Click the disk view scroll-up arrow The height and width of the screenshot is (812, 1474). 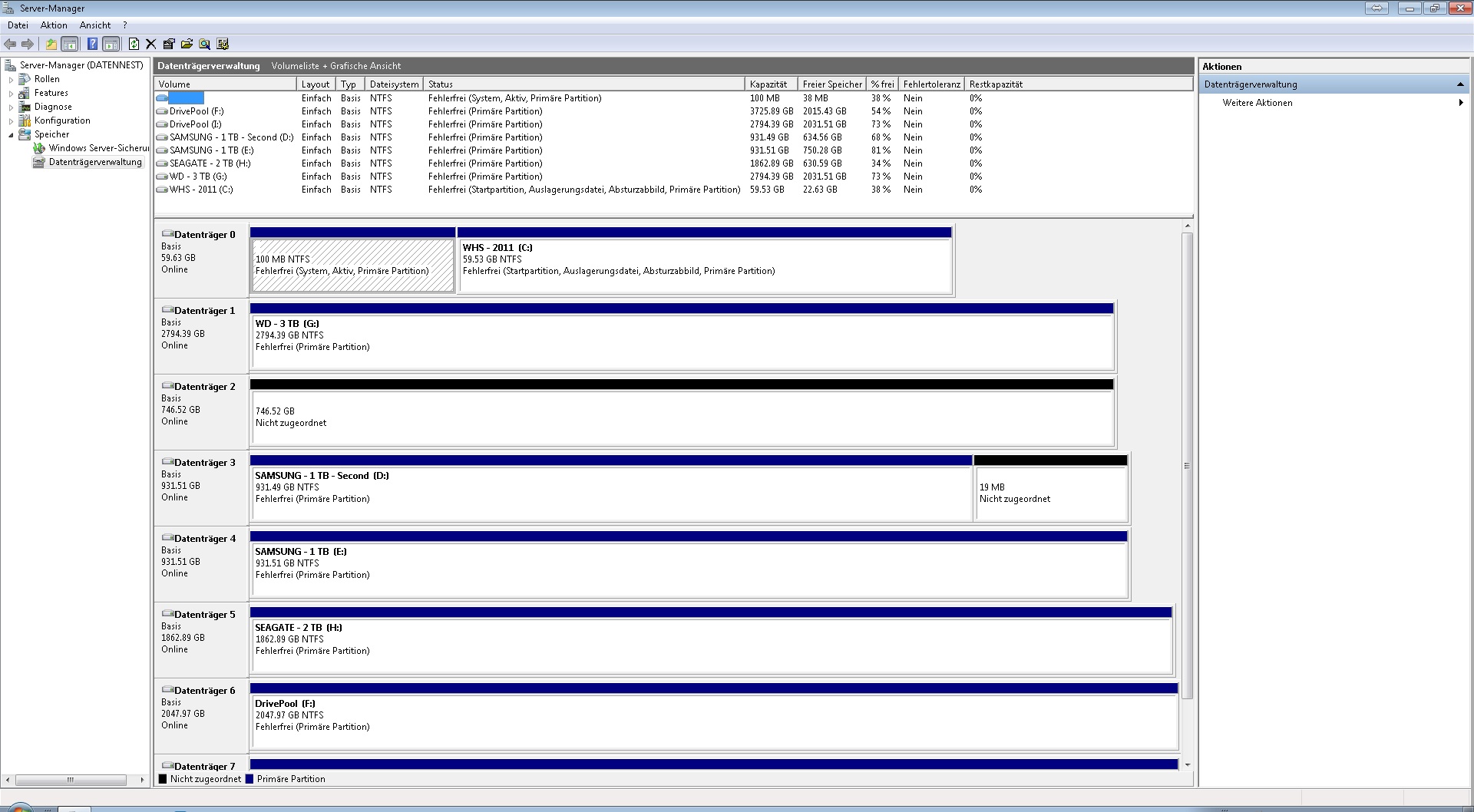(x=1187, y=226)
